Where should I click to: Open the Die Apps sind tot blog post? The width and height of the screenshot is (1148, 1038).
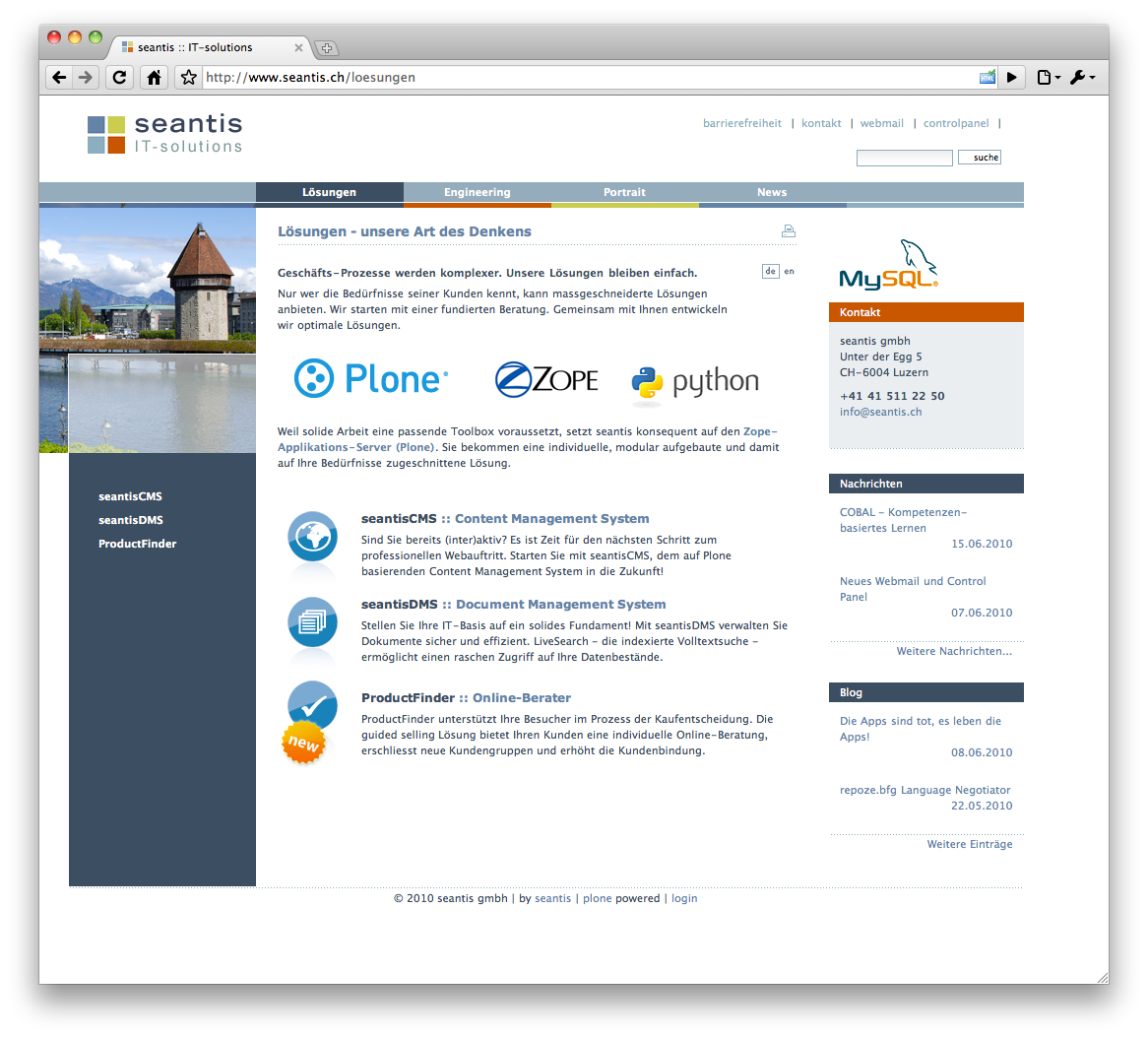pyautogui.click(x=921, y=729)
